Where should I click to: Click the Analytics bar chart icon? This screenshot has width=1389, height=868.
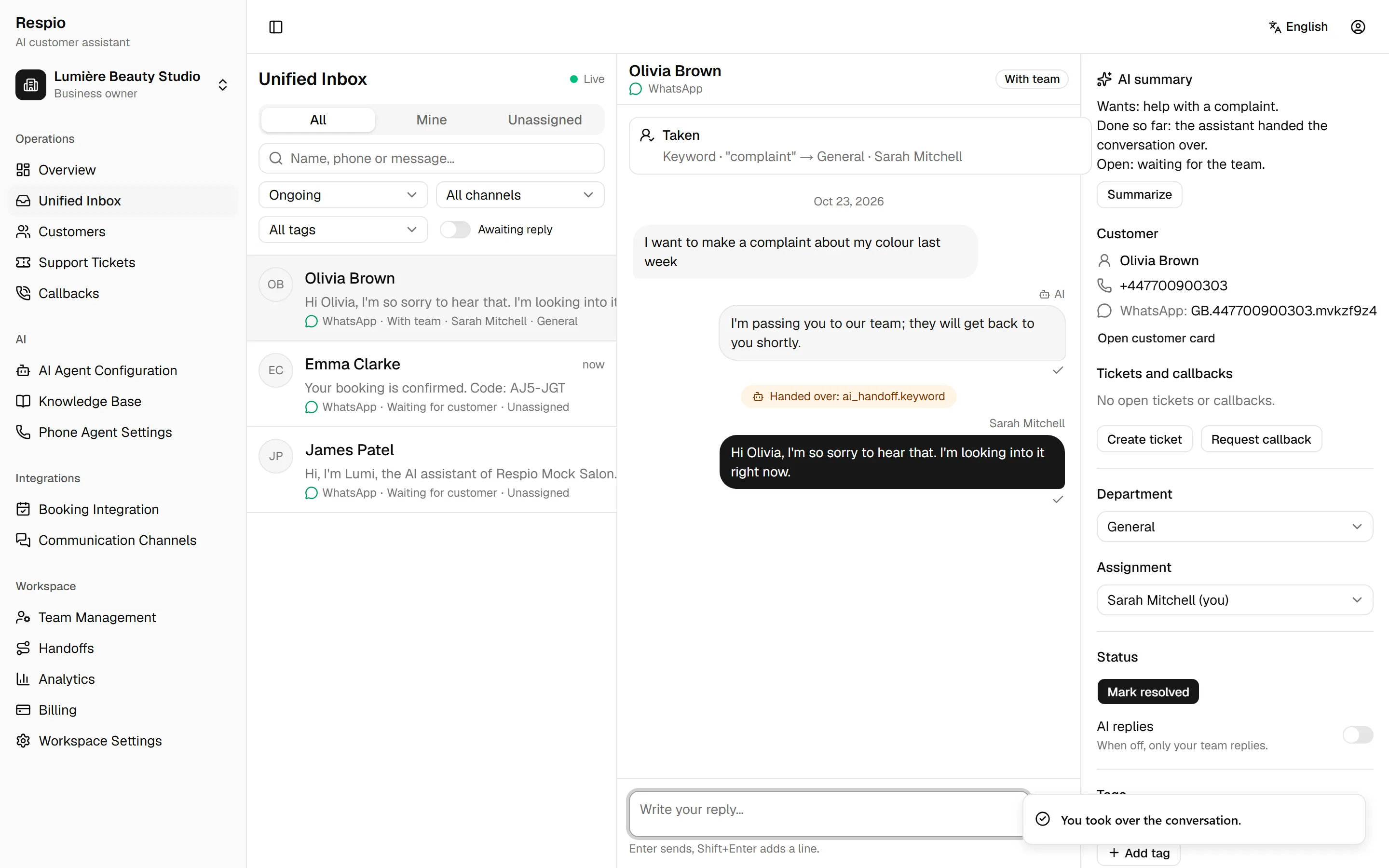[x=23, y=679]
